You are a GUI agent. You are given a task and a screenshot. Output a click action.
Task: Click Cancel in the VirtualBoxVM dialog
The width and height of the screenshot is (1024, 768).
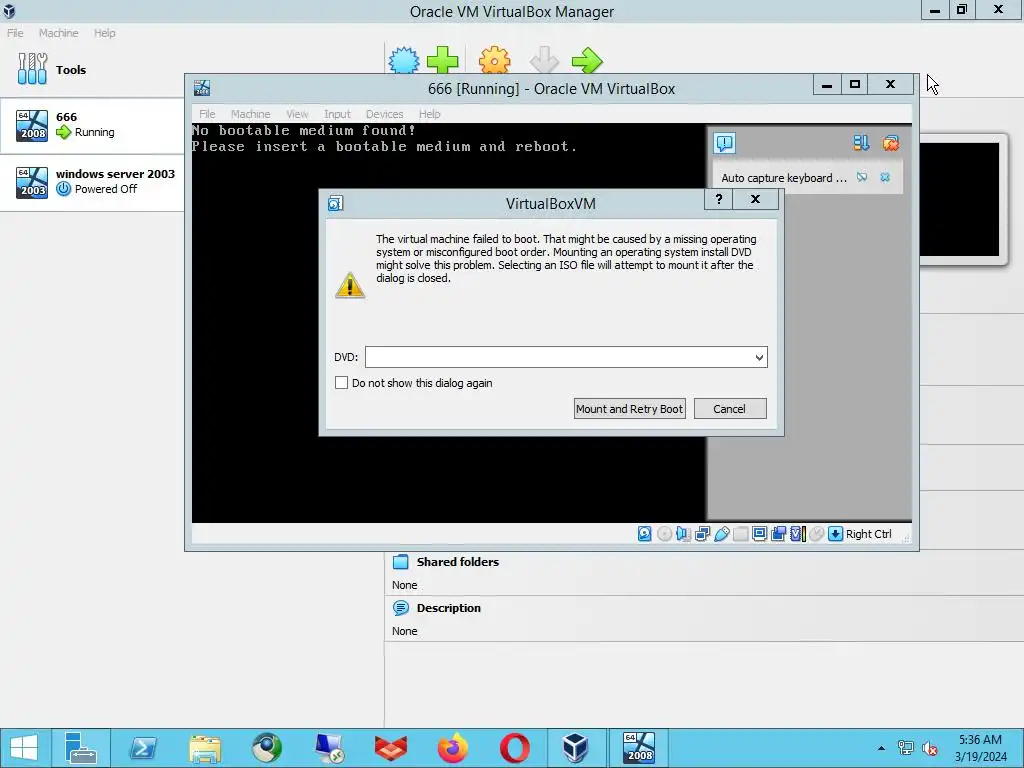(x=729, y=409)
